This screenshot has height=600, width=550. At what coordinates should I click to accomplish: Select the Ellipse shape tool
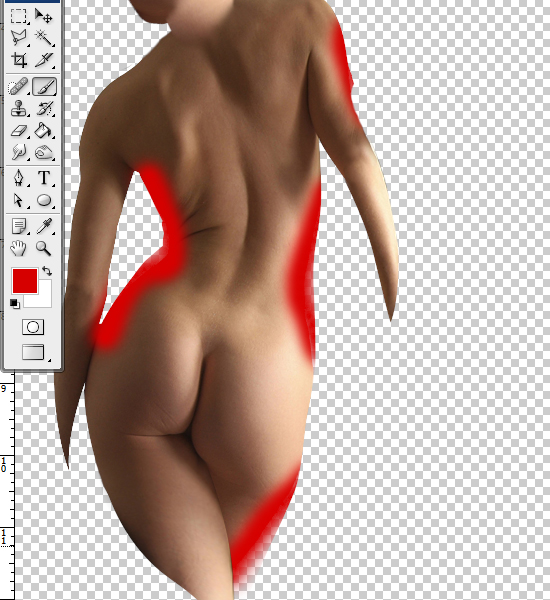pyautogui.click(x=44, y=200)
